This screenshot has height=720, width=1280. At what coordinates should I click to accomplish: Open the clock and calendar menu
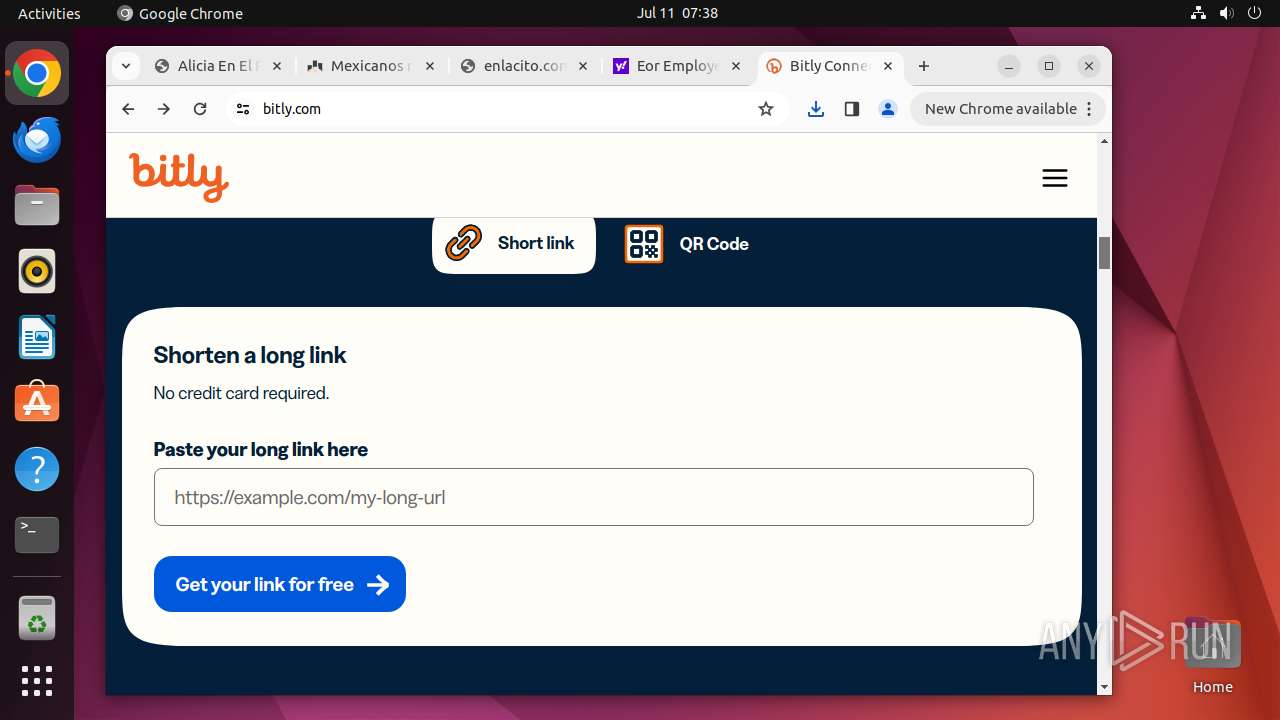tap(677, 13)
